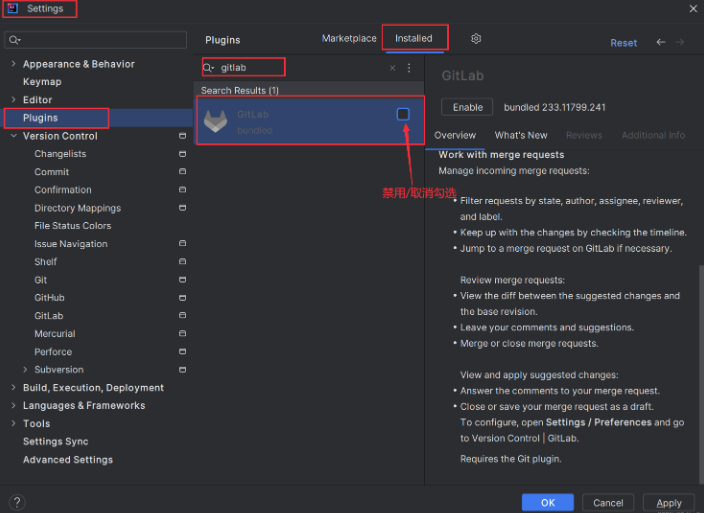The image size is (704, 513).
Task: Select the File Status Colors item
Action: pyautogui.click(x=73, y=225)
